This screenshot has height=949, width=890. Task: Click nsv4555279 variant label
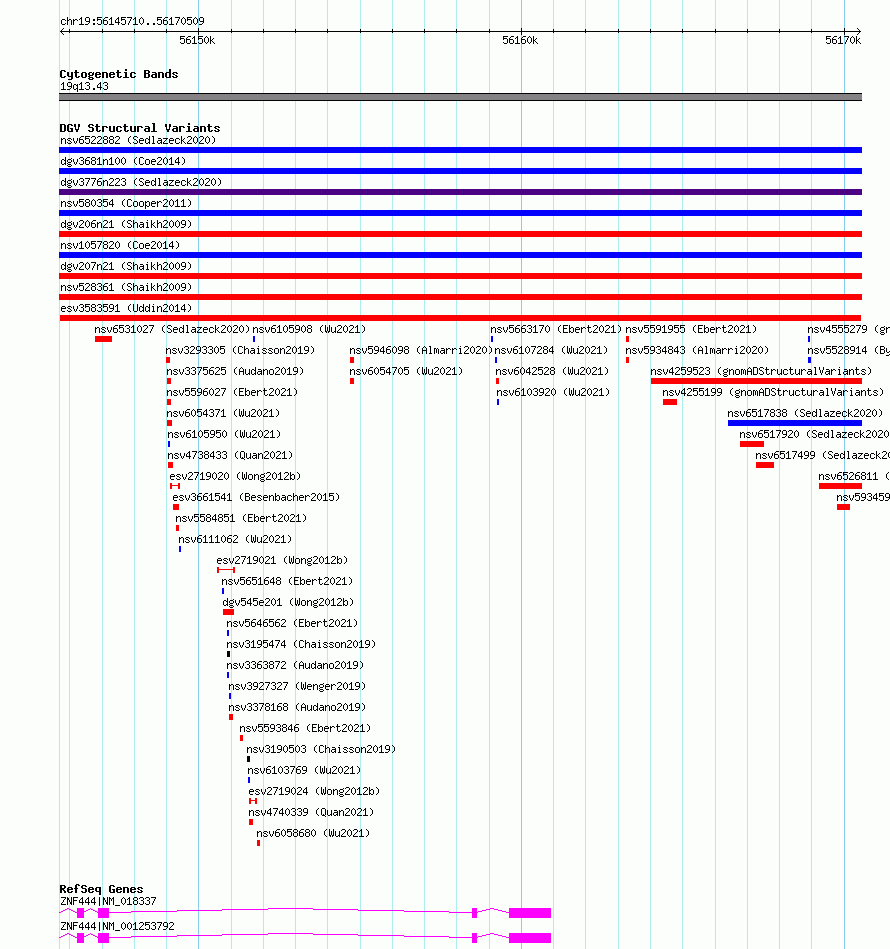(x=848, y=329)
